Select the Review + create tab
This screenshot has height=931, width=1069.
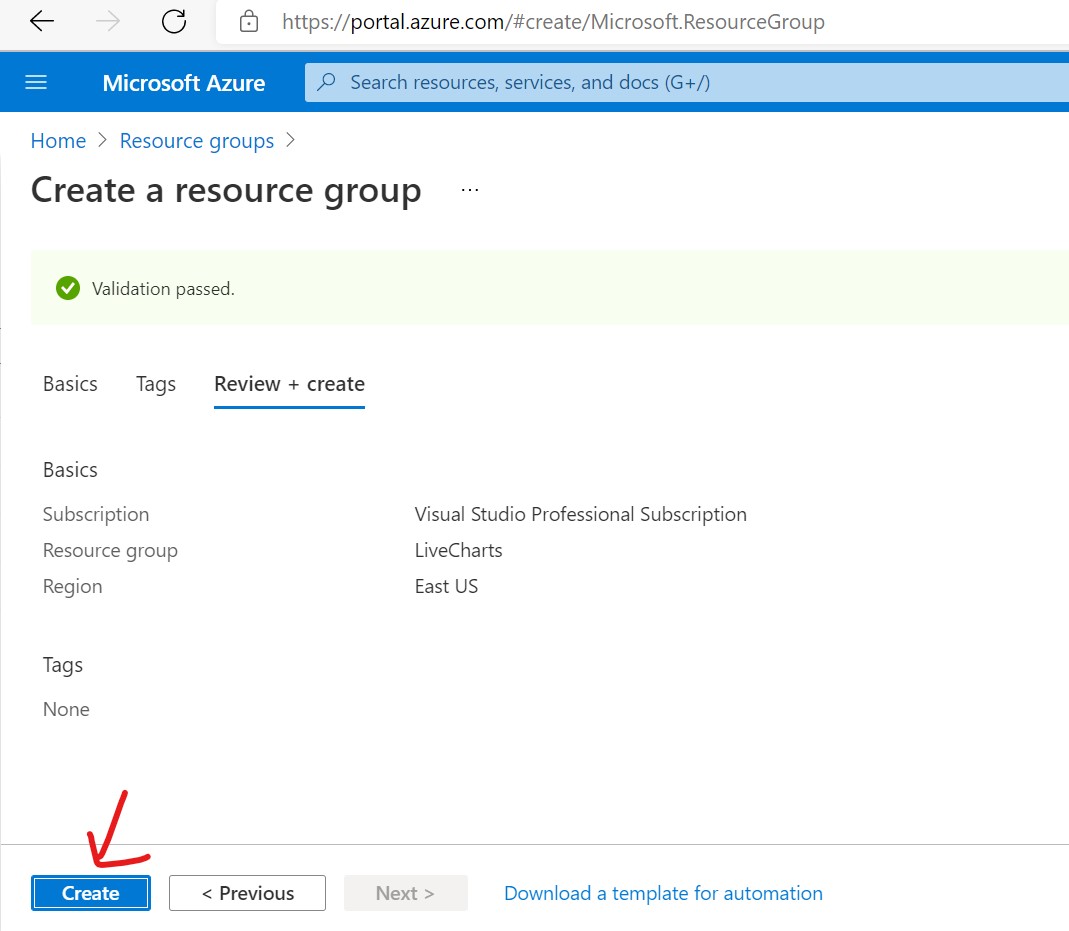pos(289,384)
